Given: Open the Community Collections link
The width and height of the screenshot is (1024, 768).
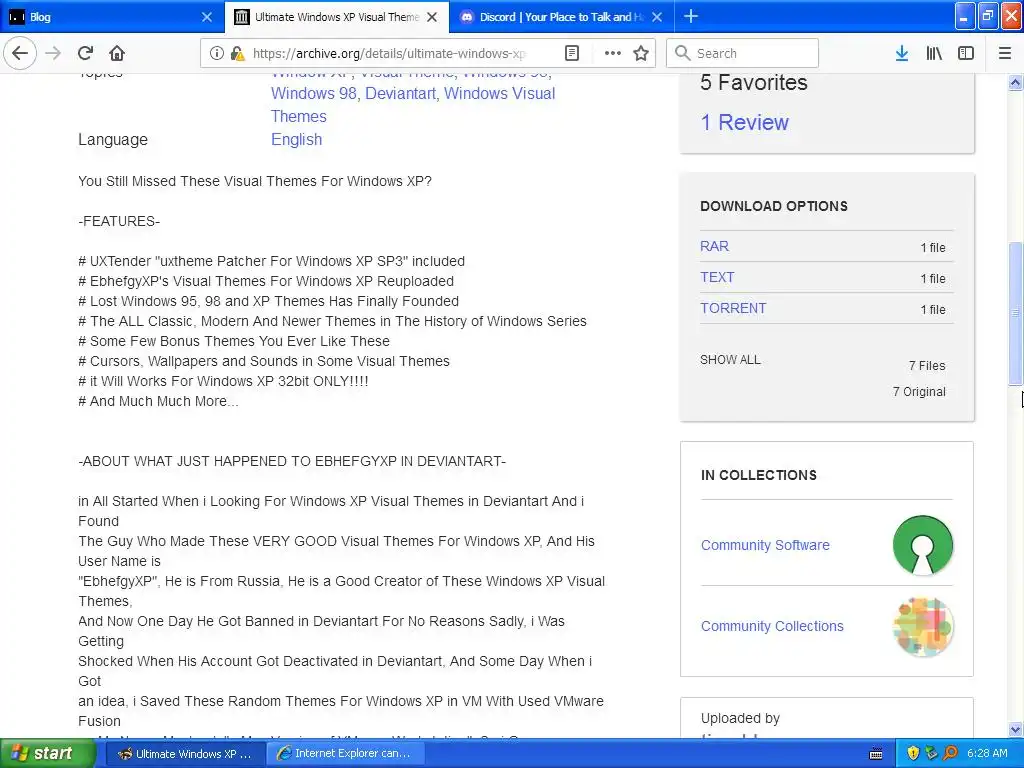Looking at the screenshot, I should 772,626.
